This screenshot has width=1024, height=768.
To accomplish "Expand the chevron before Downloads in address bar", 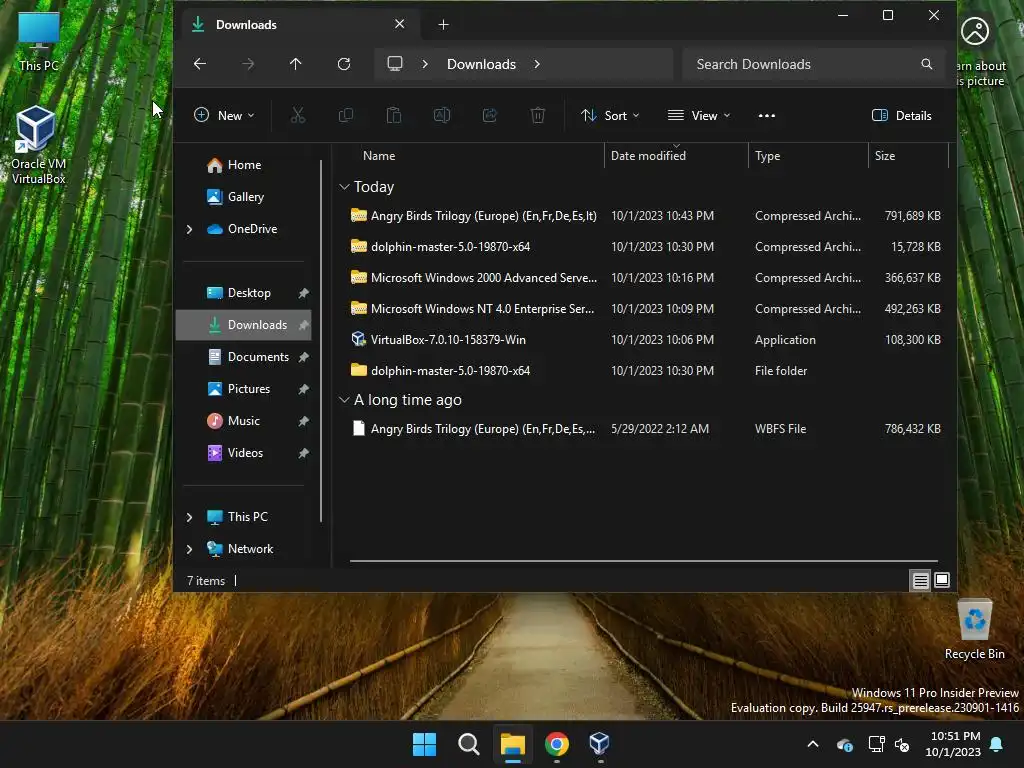I will click(425, 64).
